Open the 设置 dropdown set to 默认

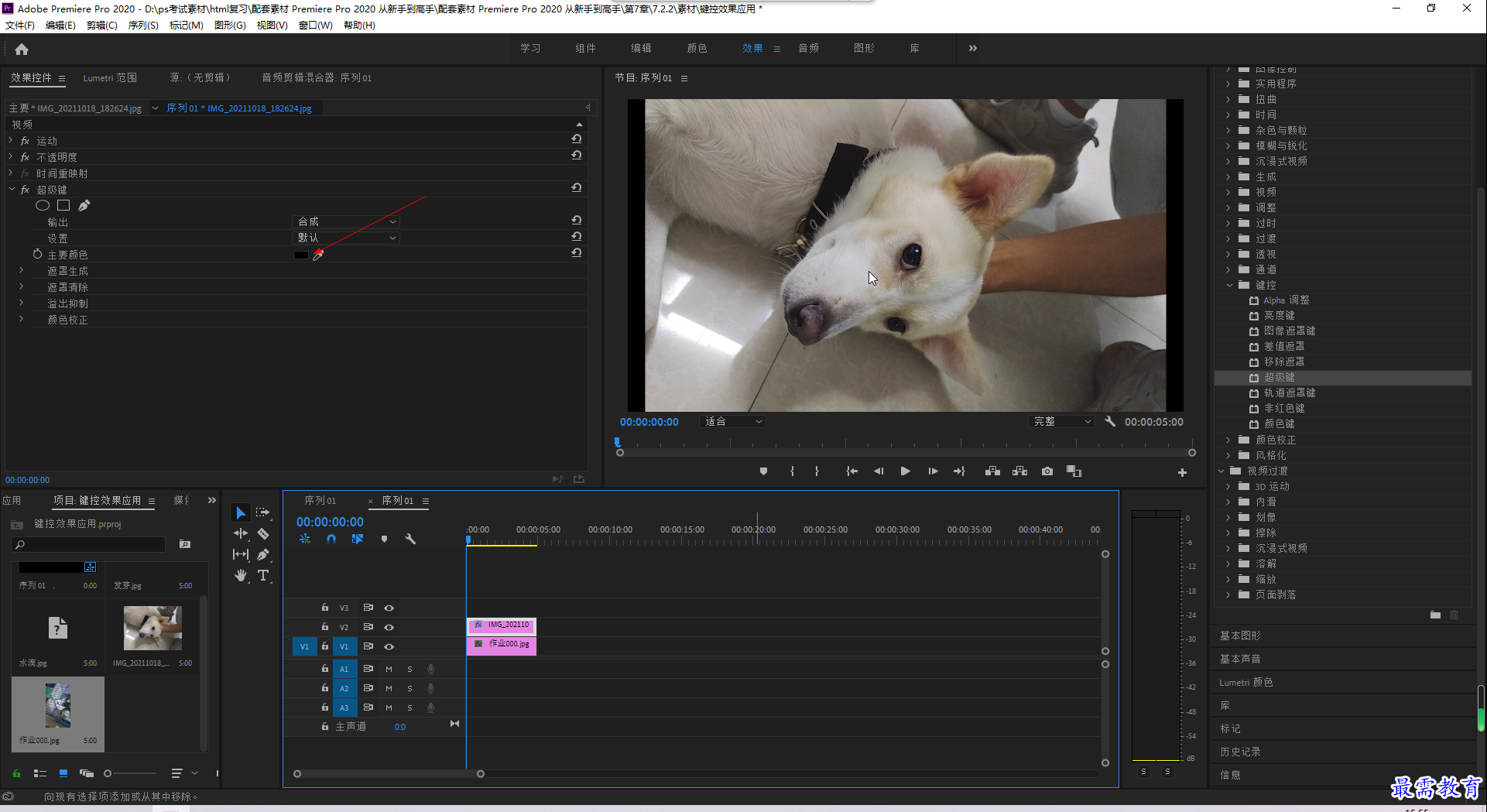pyautogui.click(x=346, y=238)
